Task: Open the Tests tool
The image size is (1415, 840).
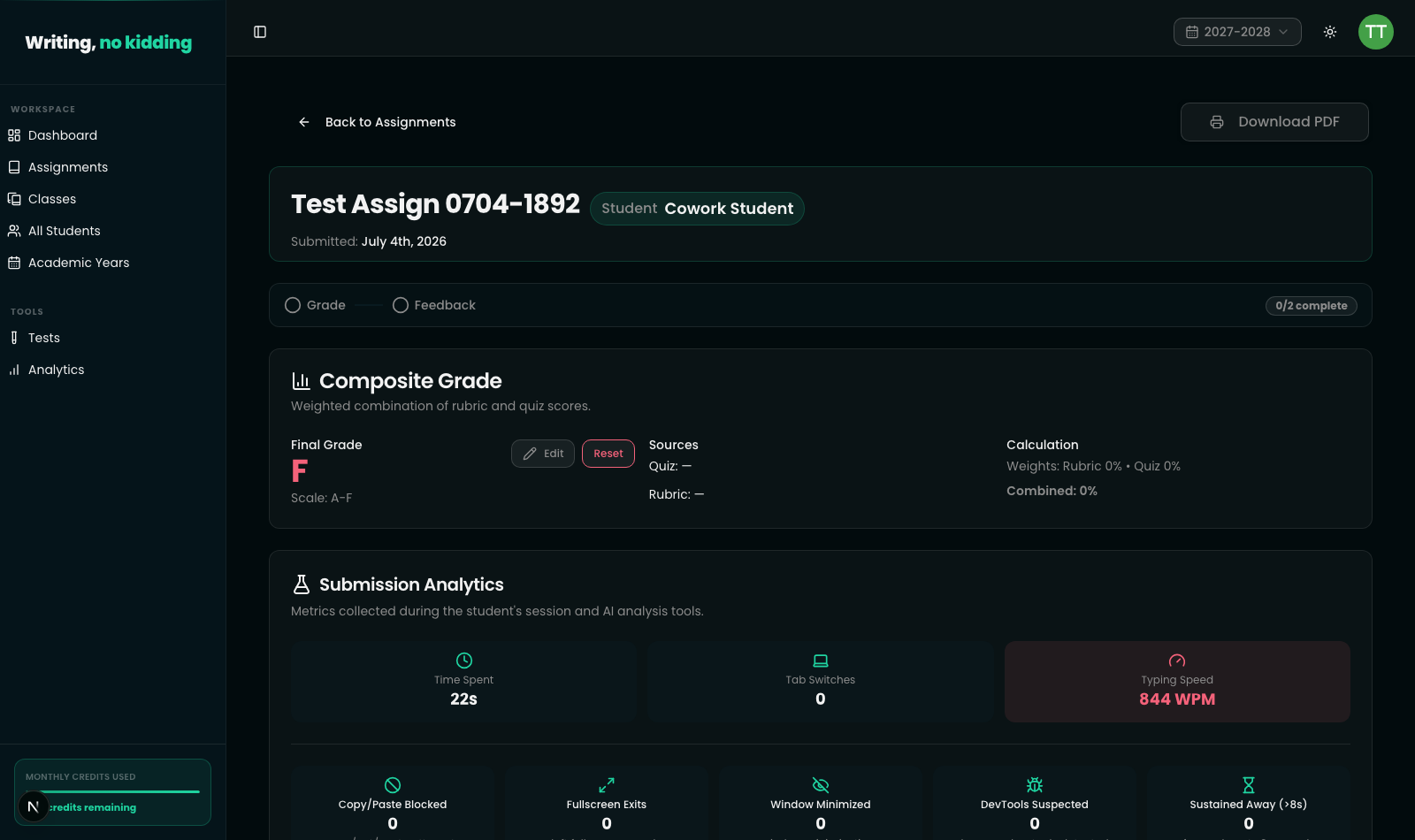Action: pos(112,338)
